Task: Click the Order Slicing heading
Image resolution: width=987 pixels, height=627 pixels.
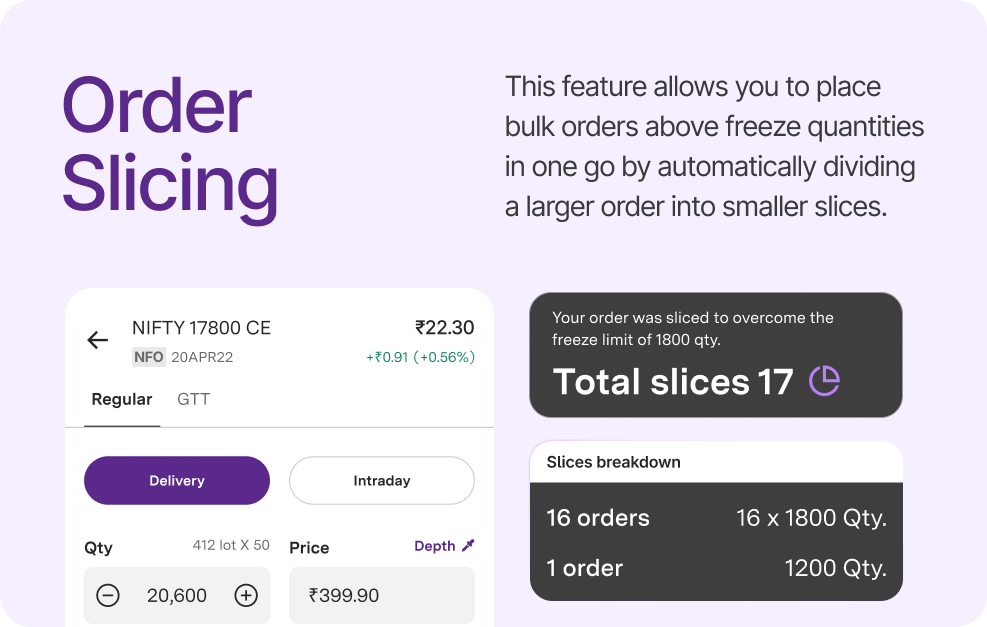Action: (x=170, y=146)
